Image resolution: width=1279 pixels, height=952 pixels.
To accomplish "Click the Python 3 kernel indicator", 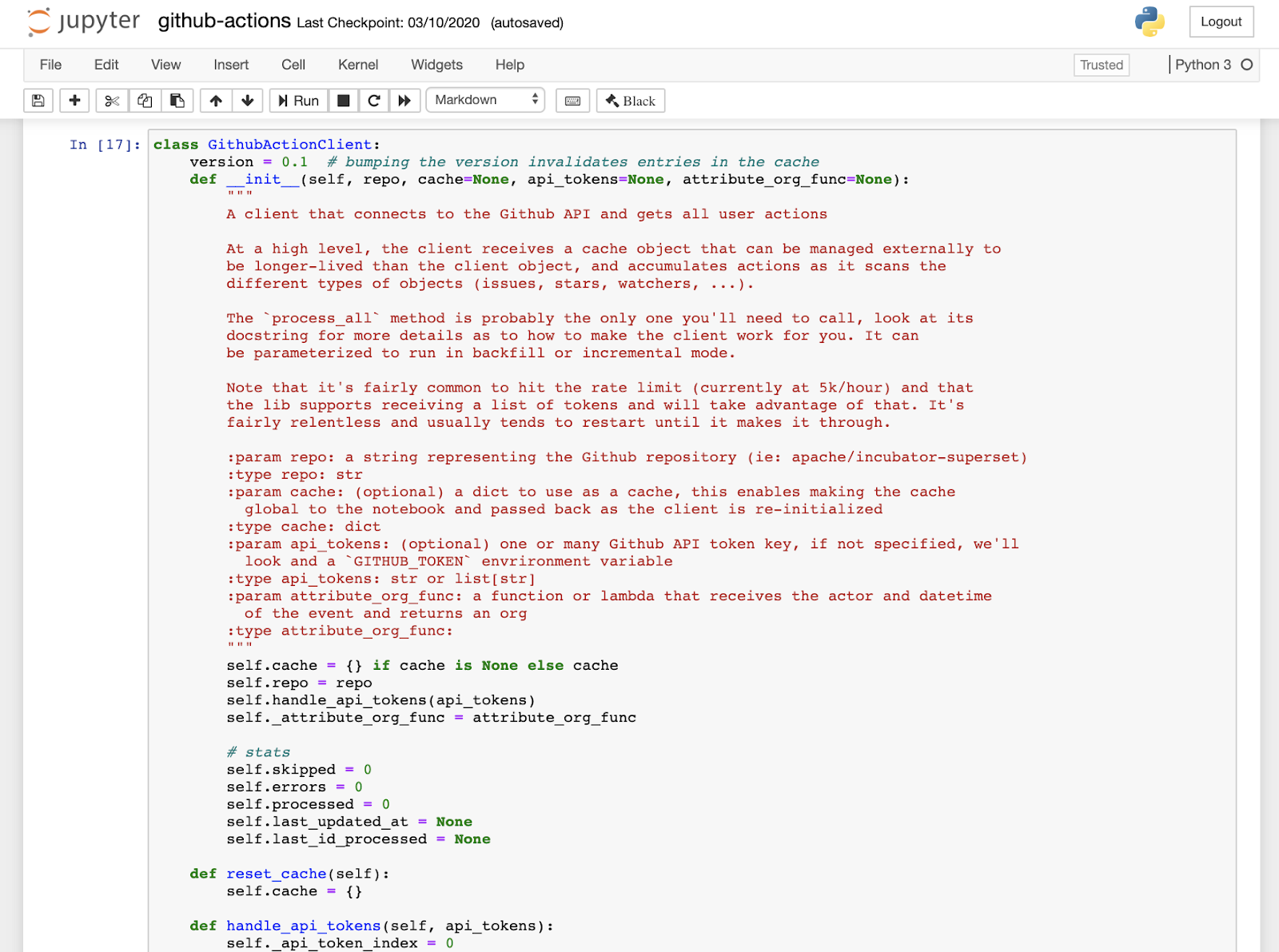I will click(x=1203, y=65).
